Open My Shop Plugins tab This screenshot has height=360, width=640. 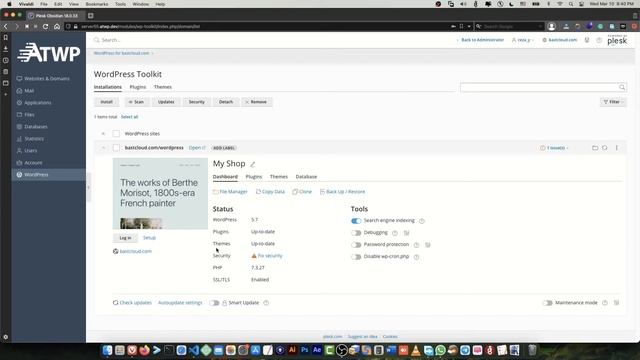coord(253,177)
